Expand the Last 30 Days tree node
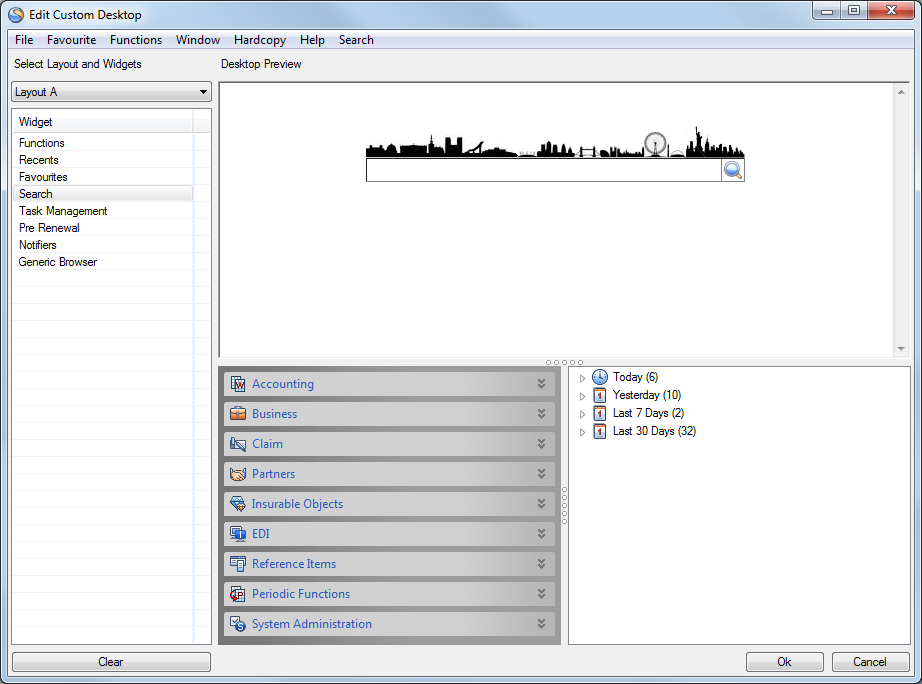The height and width of the screenshot is (684, 922). click(582, 431)
